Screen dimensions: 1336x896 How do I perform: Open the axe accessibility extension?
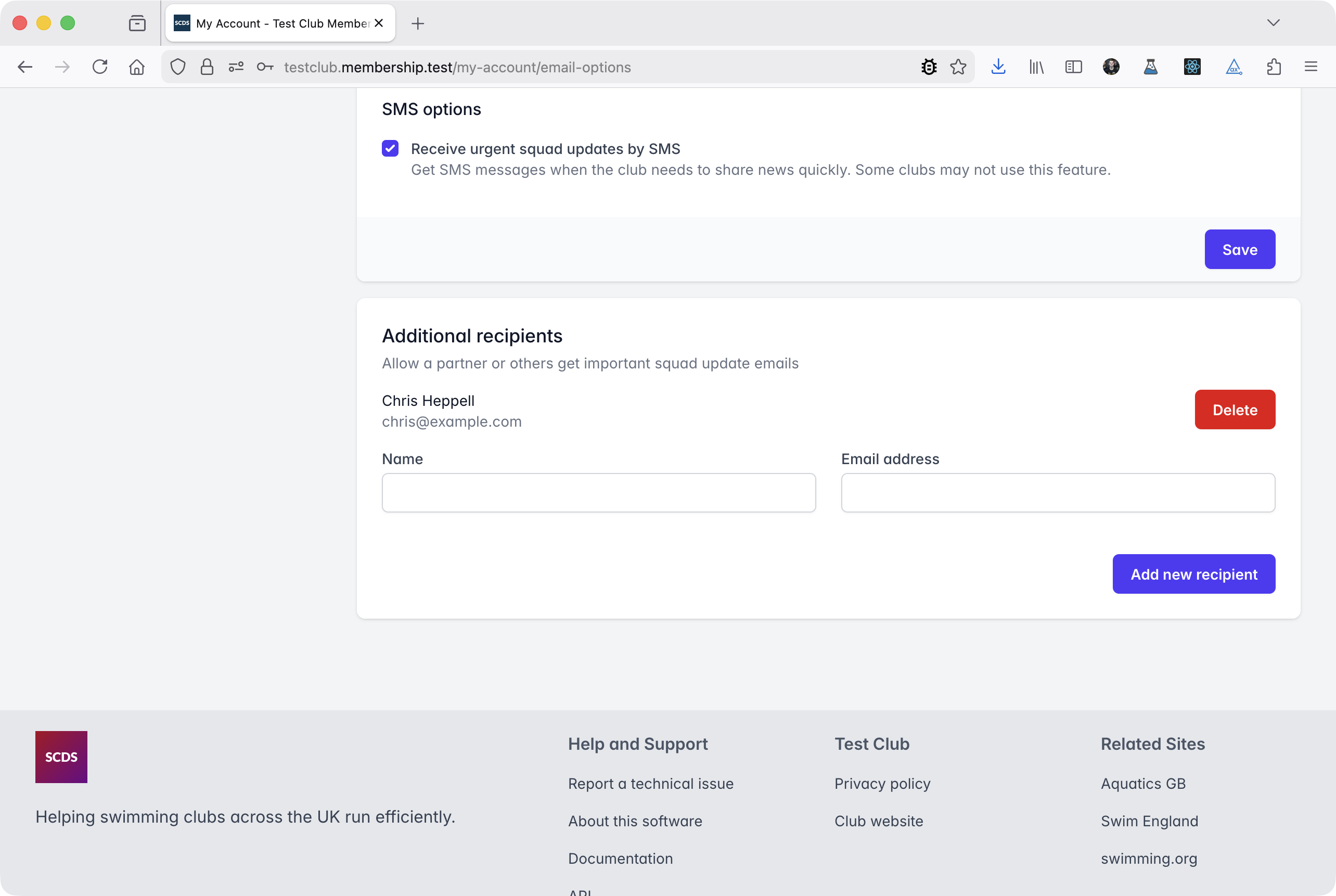pos(1234,67)
